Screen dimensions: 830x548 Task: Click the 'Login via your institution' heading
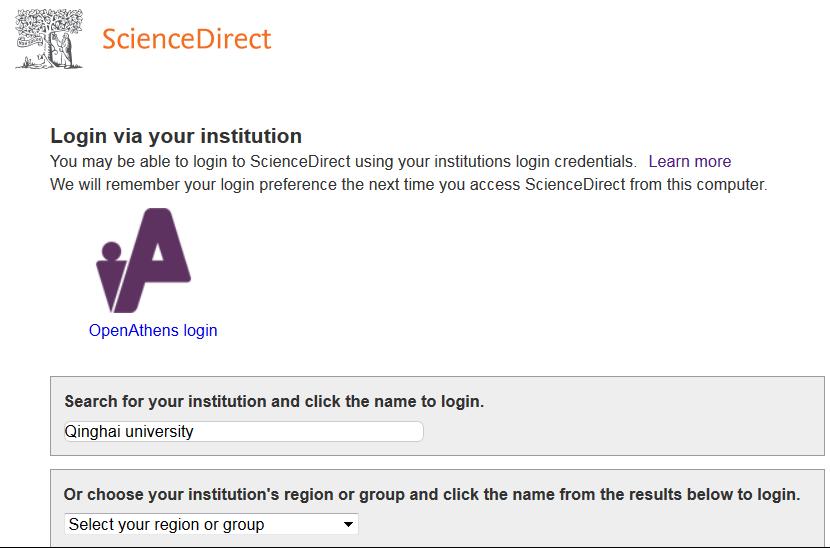pos(176,136)
